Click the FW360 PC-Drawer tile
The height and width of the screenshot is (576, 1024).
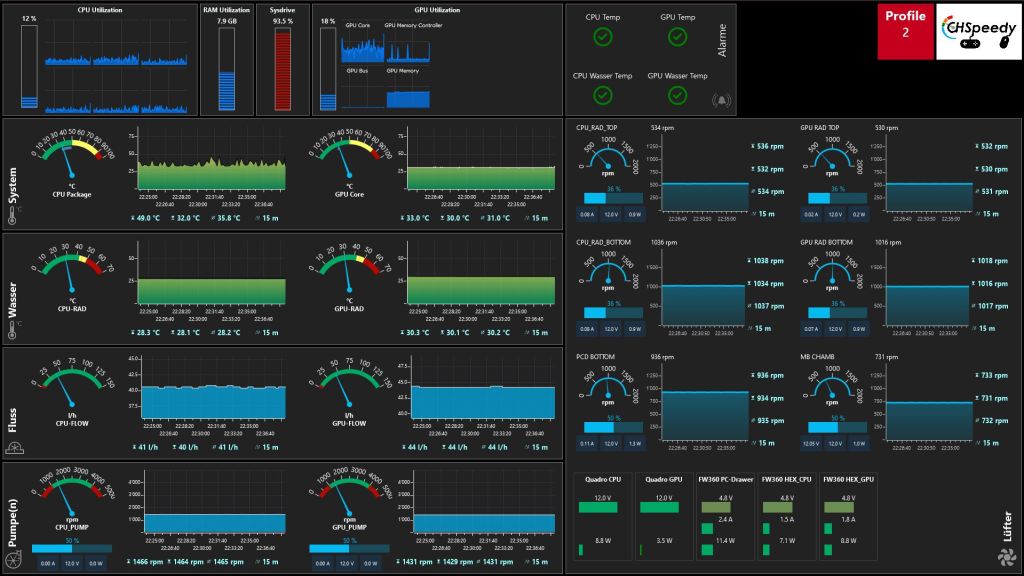click(x=725, y=517)
